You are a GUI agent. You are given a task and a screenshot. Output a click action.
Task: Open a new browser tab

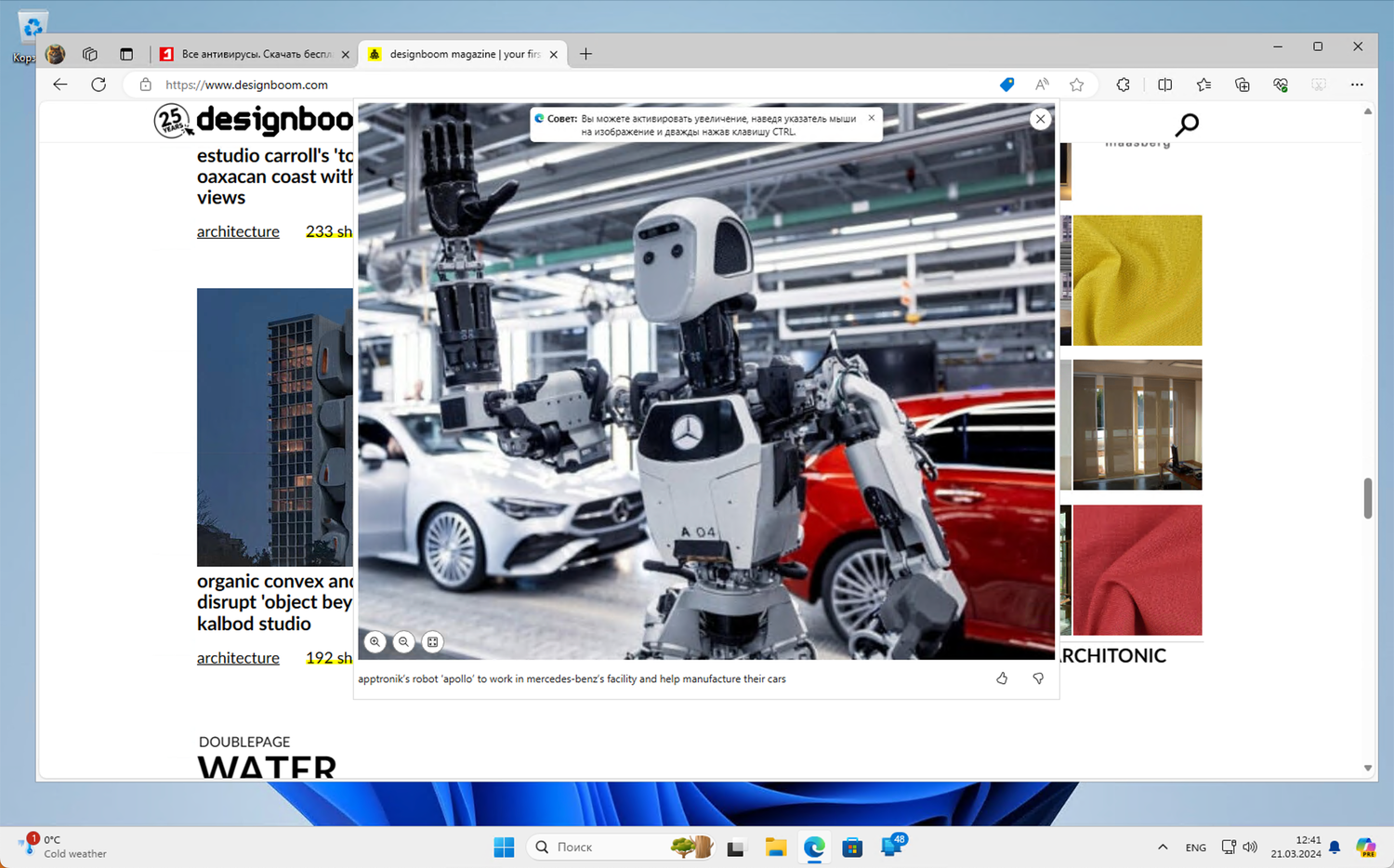pyautogui.click(x=585, y=54)
